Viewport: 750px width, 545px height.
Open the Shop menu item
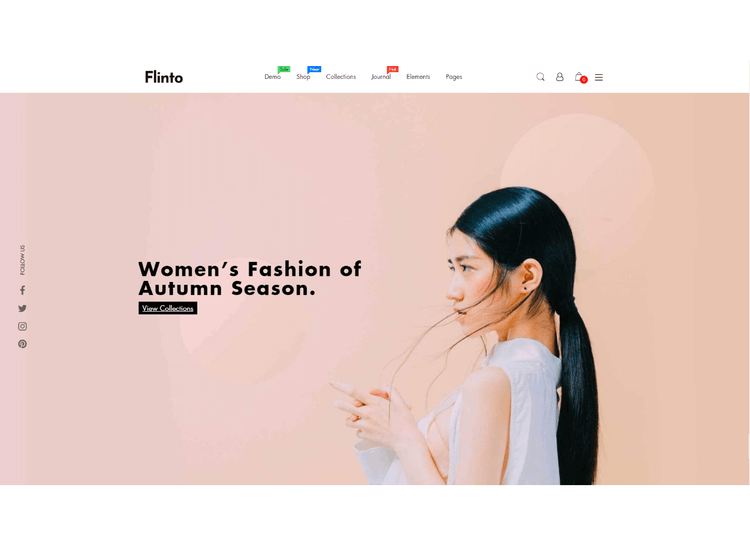click(303, 77)
